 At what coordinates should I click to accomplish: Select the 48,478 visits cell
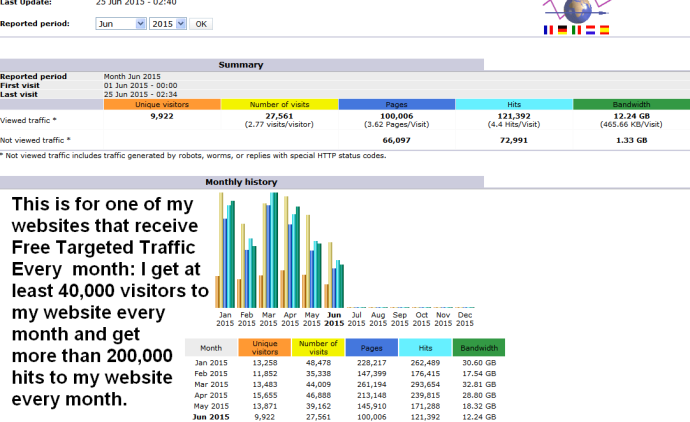(318, 363)
